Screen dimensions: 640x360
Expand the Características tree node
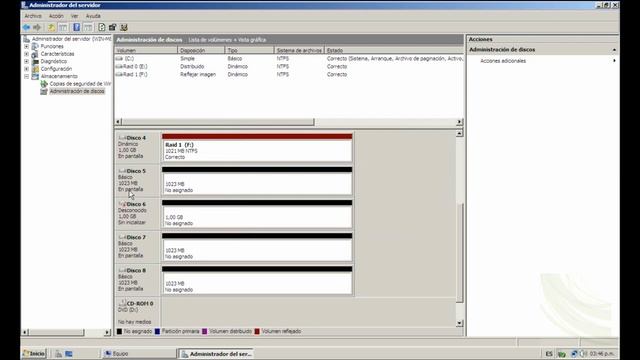click(x=27, y=54)
